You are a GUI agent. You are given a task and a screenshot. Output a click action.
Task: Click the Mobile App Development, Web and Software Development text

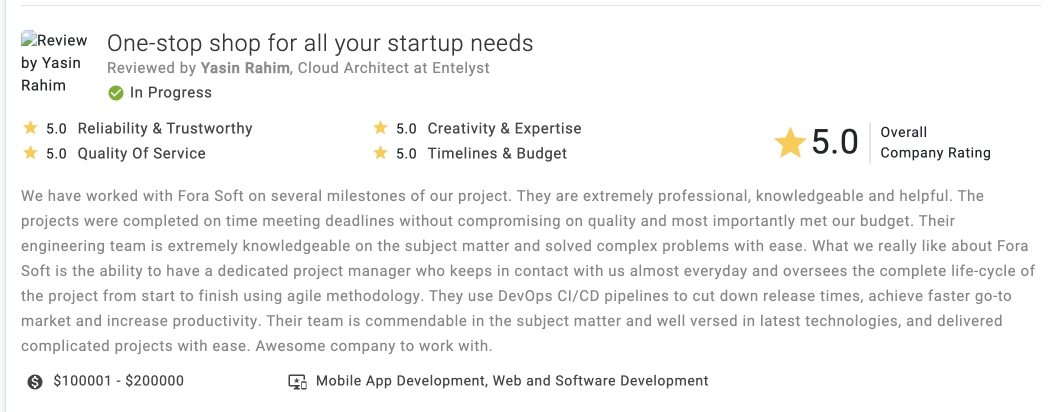512,381
